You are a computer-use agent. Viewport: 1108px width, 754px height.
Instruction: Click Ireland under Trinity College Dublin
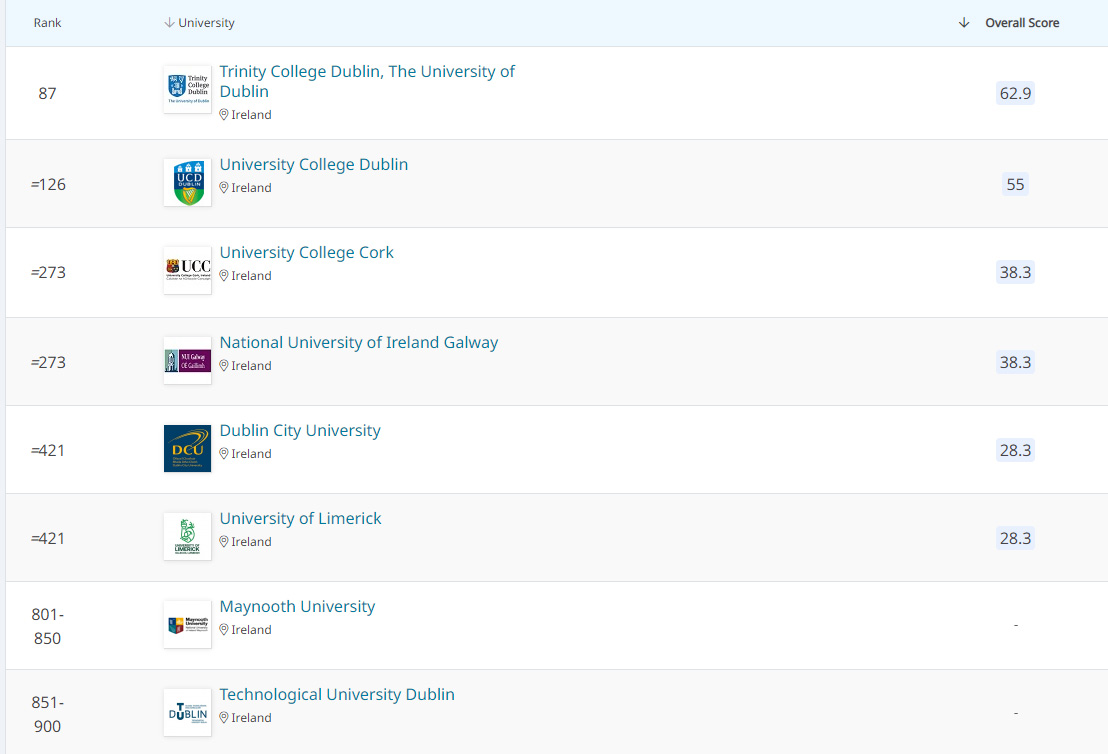252,114
